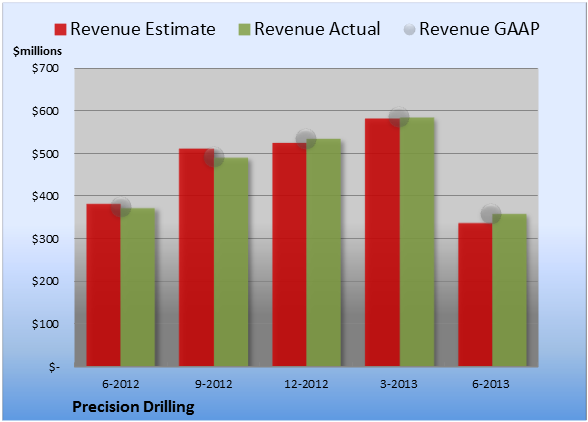Click the GAAP marker above 3-2013

399,117
